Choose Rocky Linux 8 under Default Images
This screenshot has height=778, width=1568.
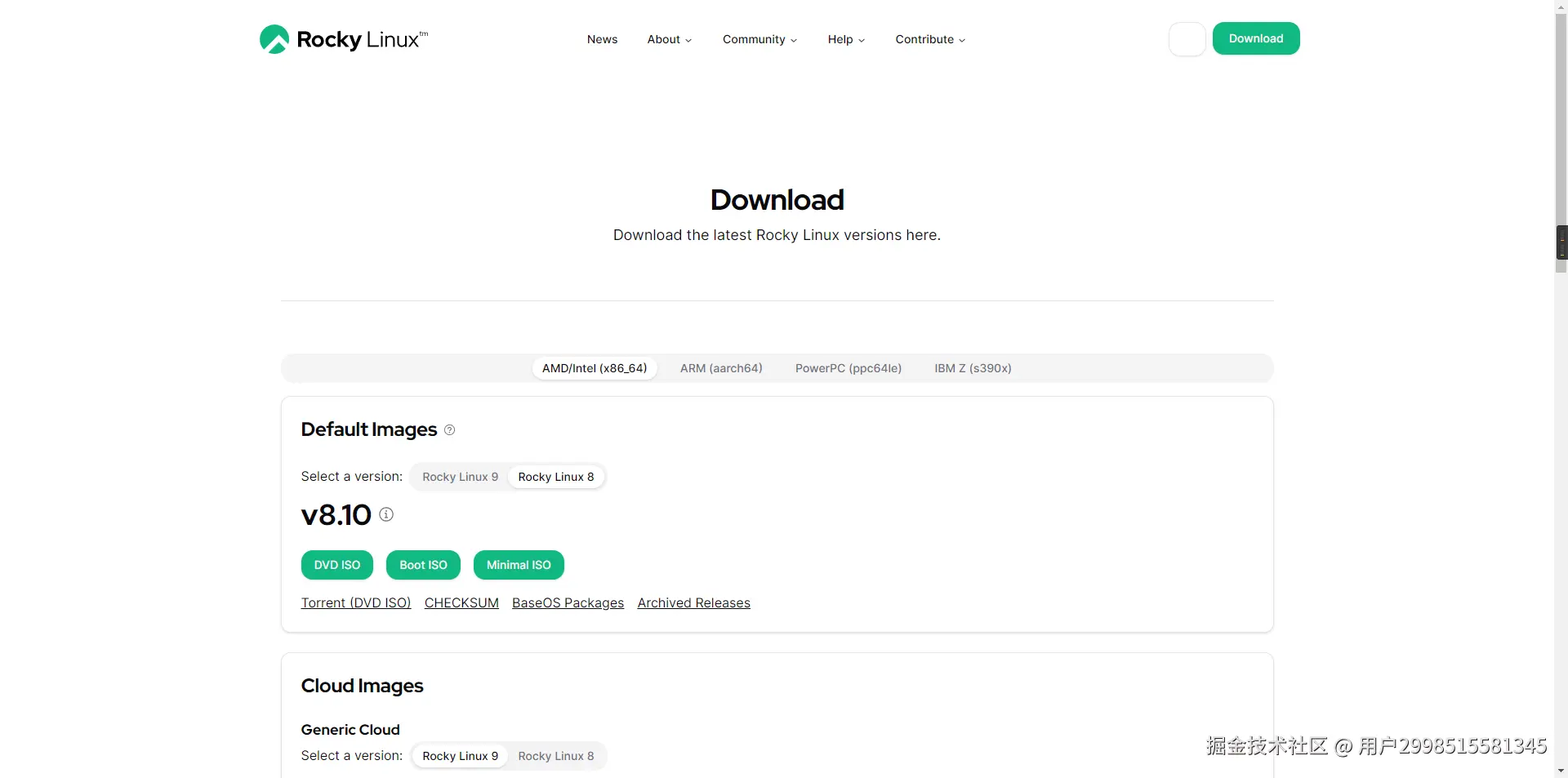[556, 477]
